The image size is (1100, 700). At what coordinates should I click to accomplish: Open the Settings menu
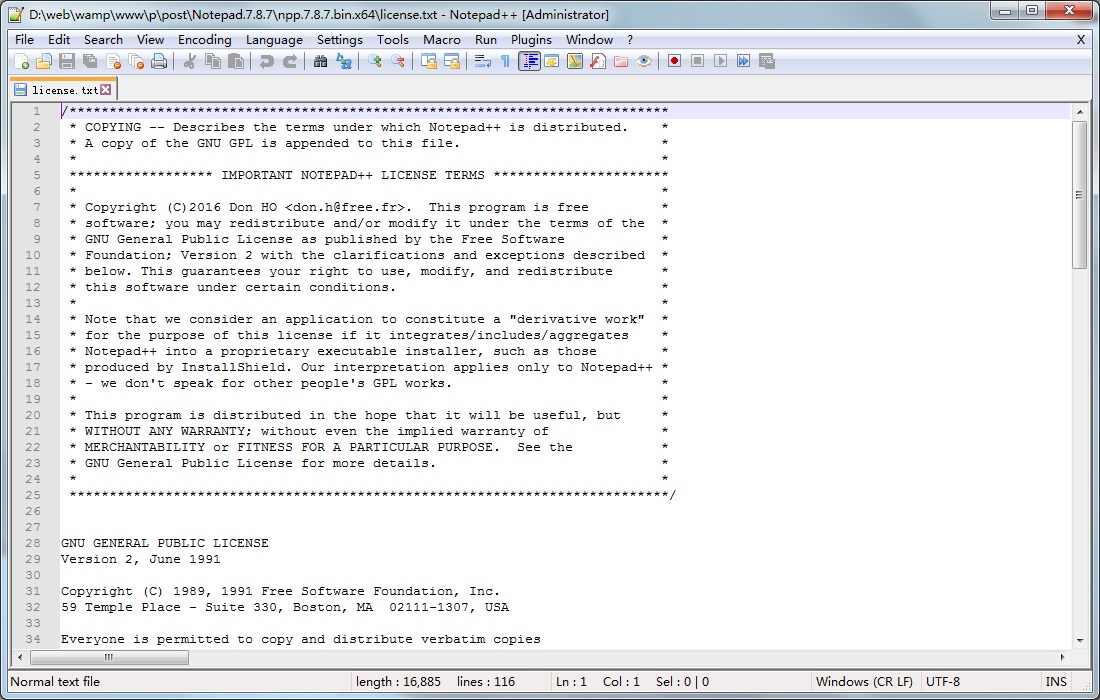340,40
